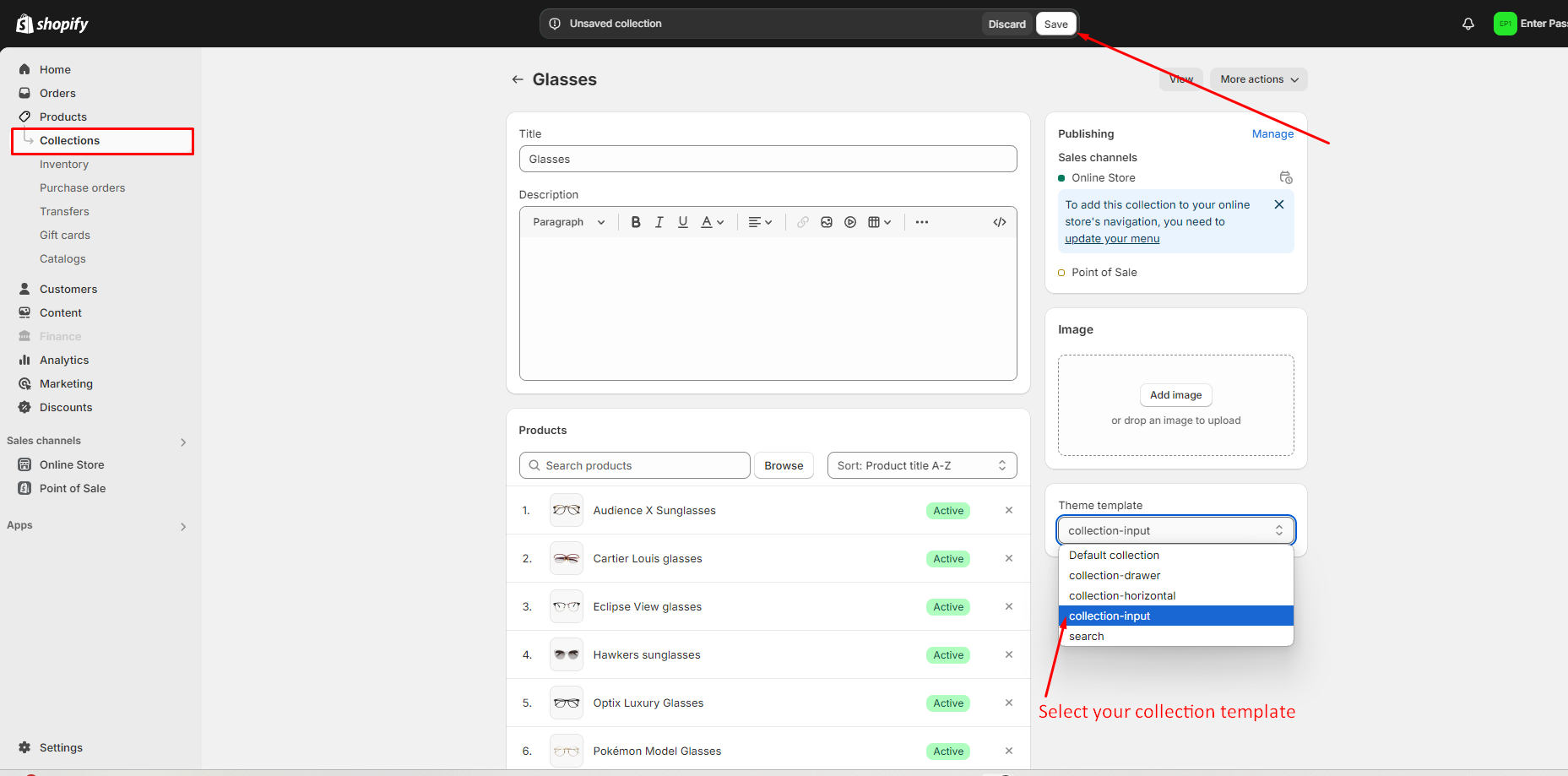Screen dimensions: 1568x776
Task: Open Discounts section
Action: (x=66, y=407)
